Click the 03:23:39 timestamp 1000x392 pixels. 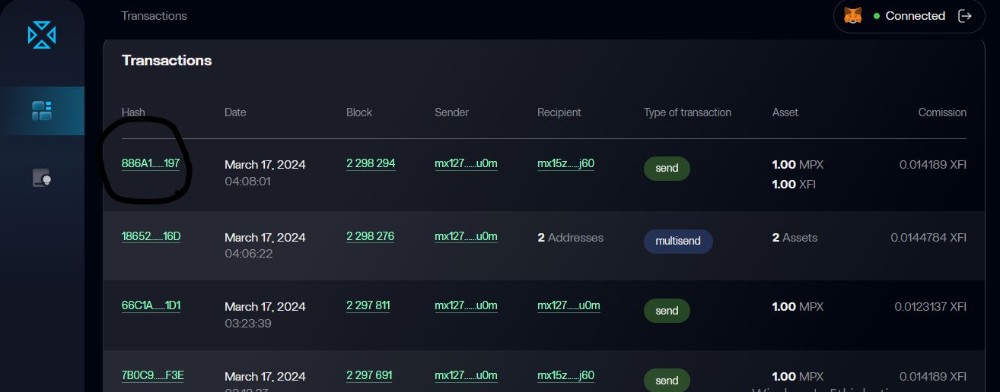click(248, 323)
